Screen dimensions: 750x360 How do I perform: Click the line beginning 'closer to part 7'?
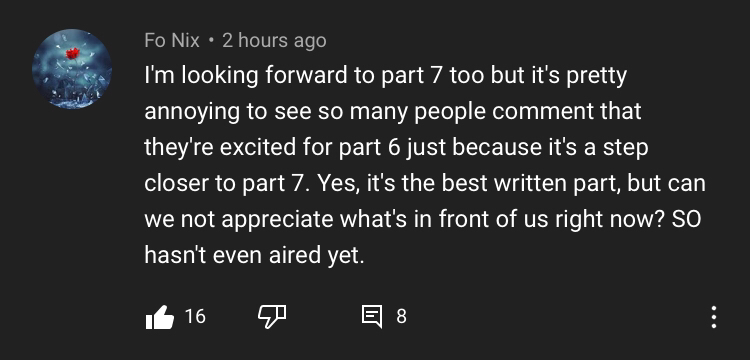coord(425,183)
